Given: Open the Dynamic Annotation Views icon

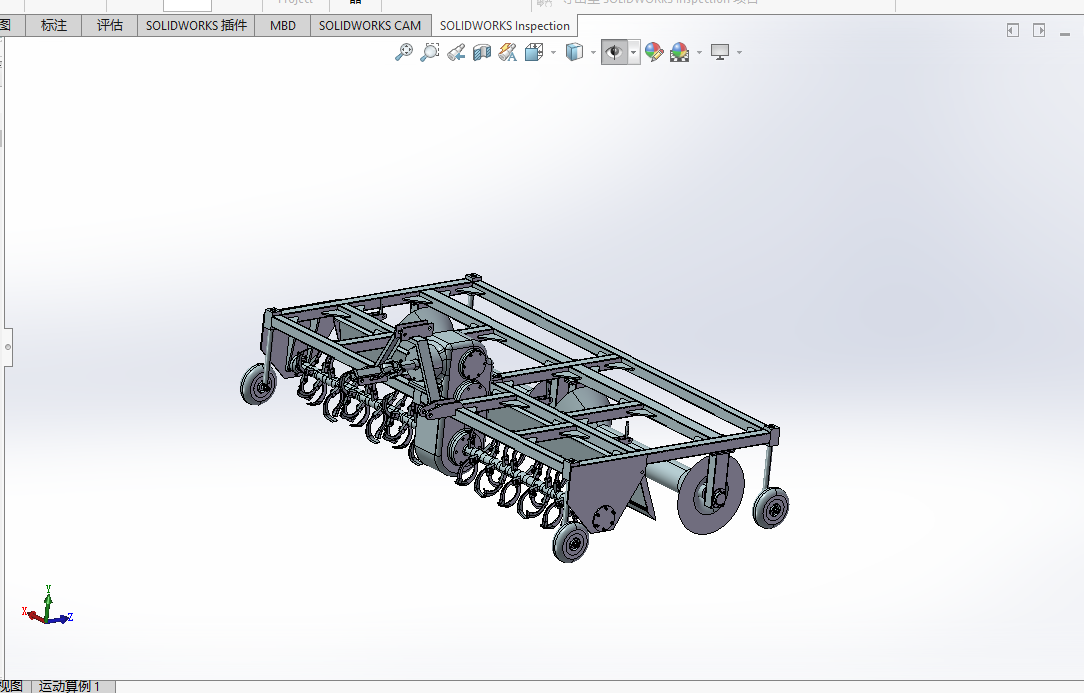Looking at the screenshot, I should click(x=508, y=52).
